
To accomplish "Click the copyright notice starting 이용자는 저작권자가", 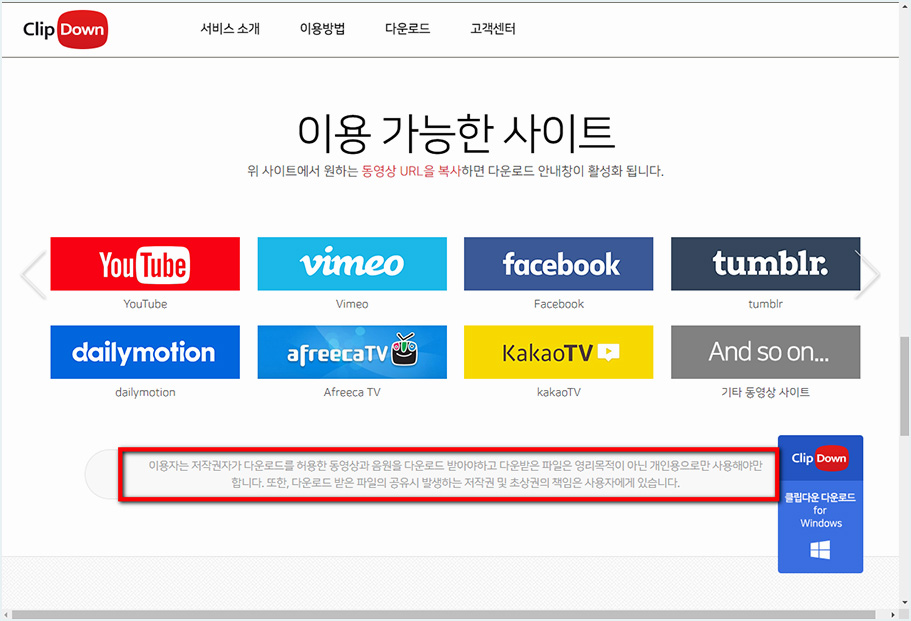I will pos(456,474).
